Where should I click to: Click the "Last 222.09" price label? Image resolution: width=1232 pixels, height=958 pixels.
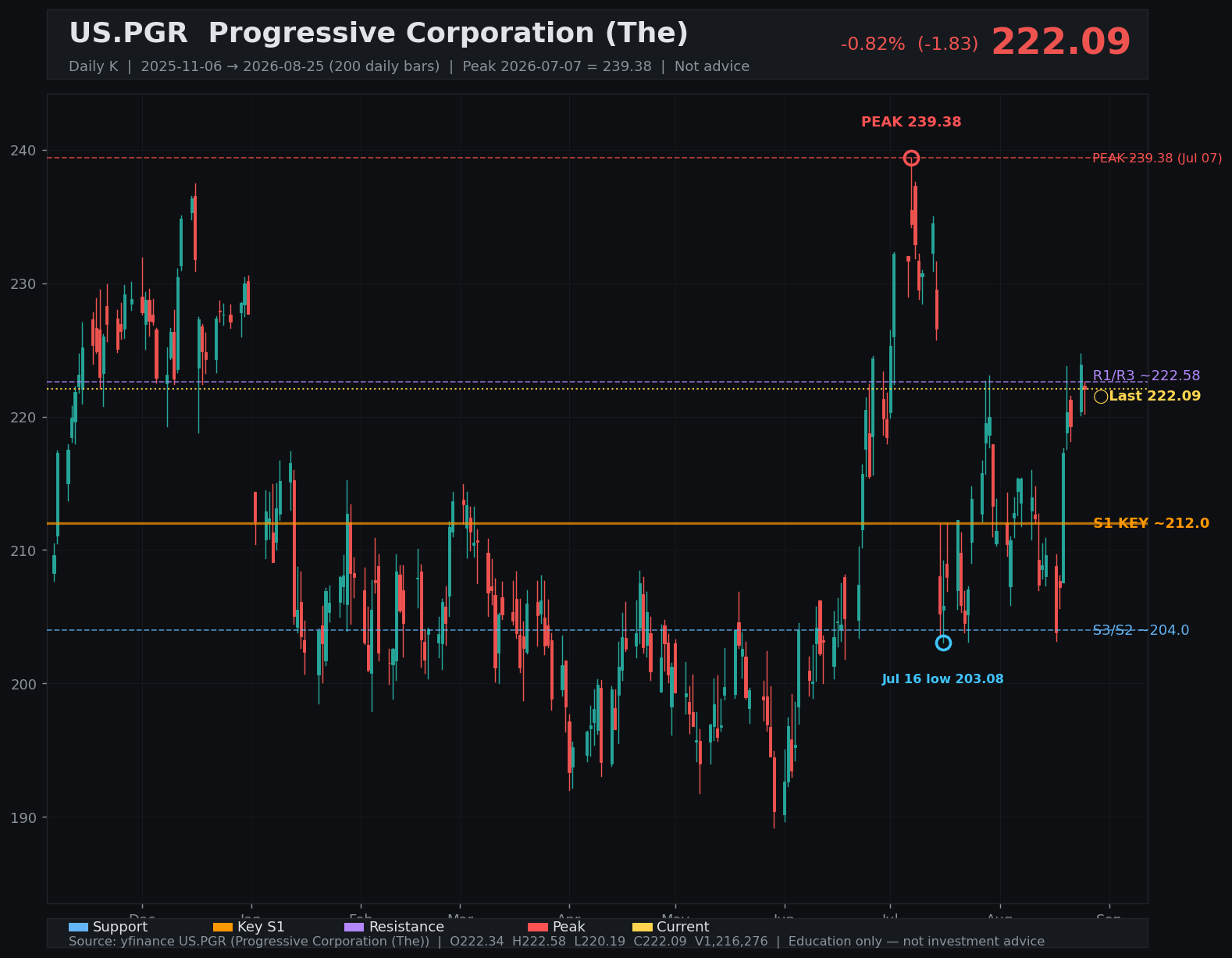pos(1155,396)
